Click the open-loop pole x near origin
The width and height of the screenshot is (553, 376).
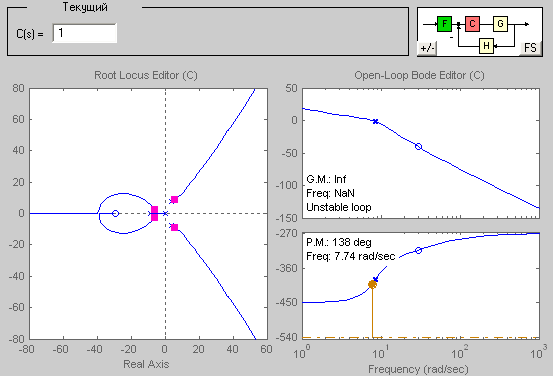[165, 213]
